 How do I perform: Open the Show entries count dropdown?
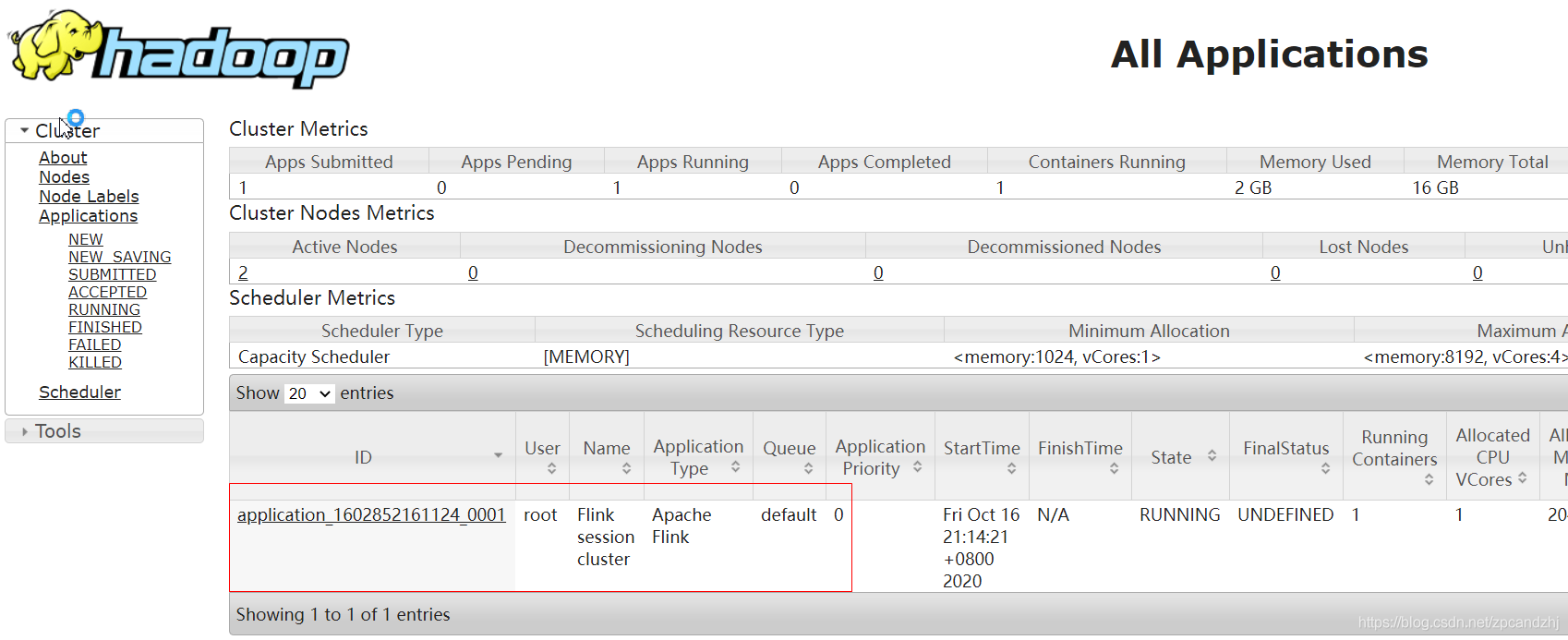click(309, 393)
